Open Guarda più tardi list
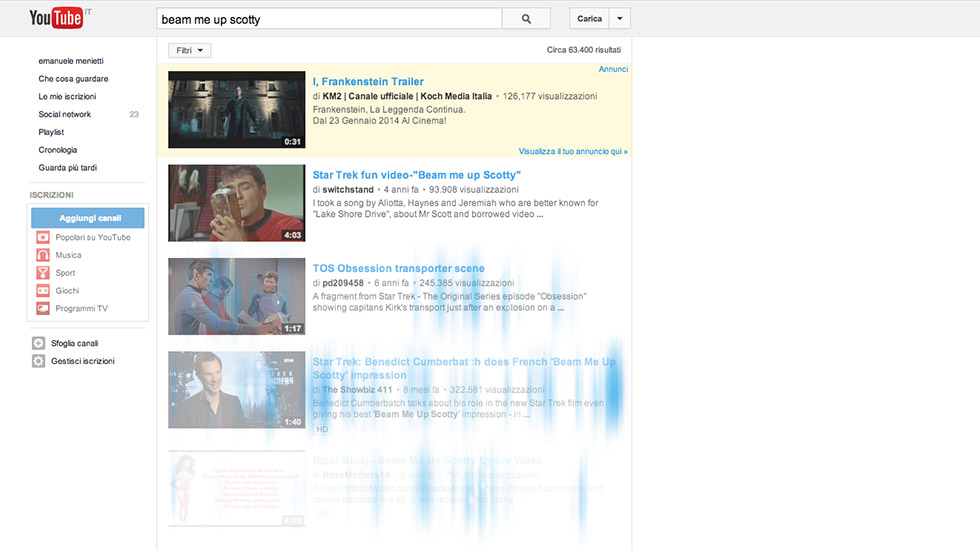The height and width of the screenshot is (550, 980). (68, 168)
